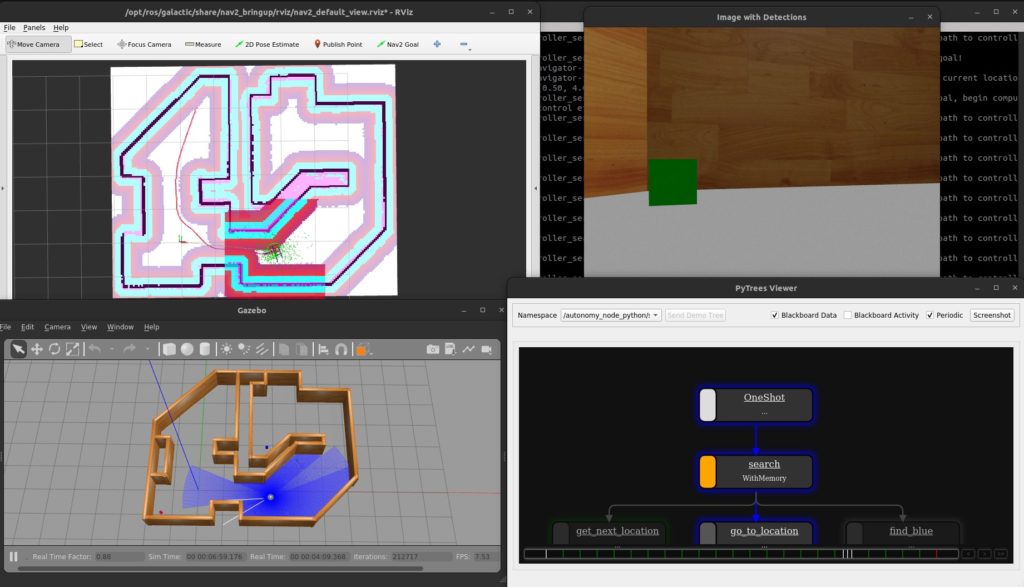Image resolution: width=1024 pixels, height=587 pixels.
Task: Select the Gazebo rotate mode tool
Action: tap(54, 349)
